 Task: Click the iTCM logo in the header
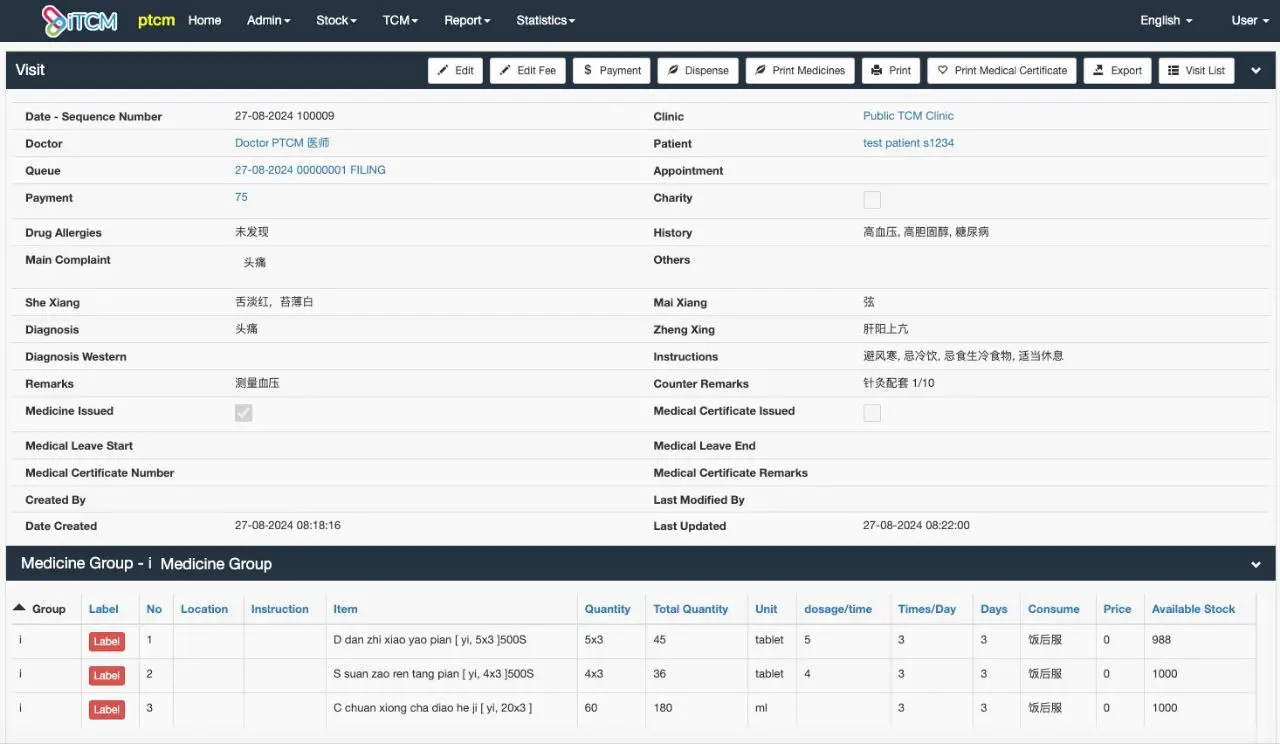[x=79, y=20]
